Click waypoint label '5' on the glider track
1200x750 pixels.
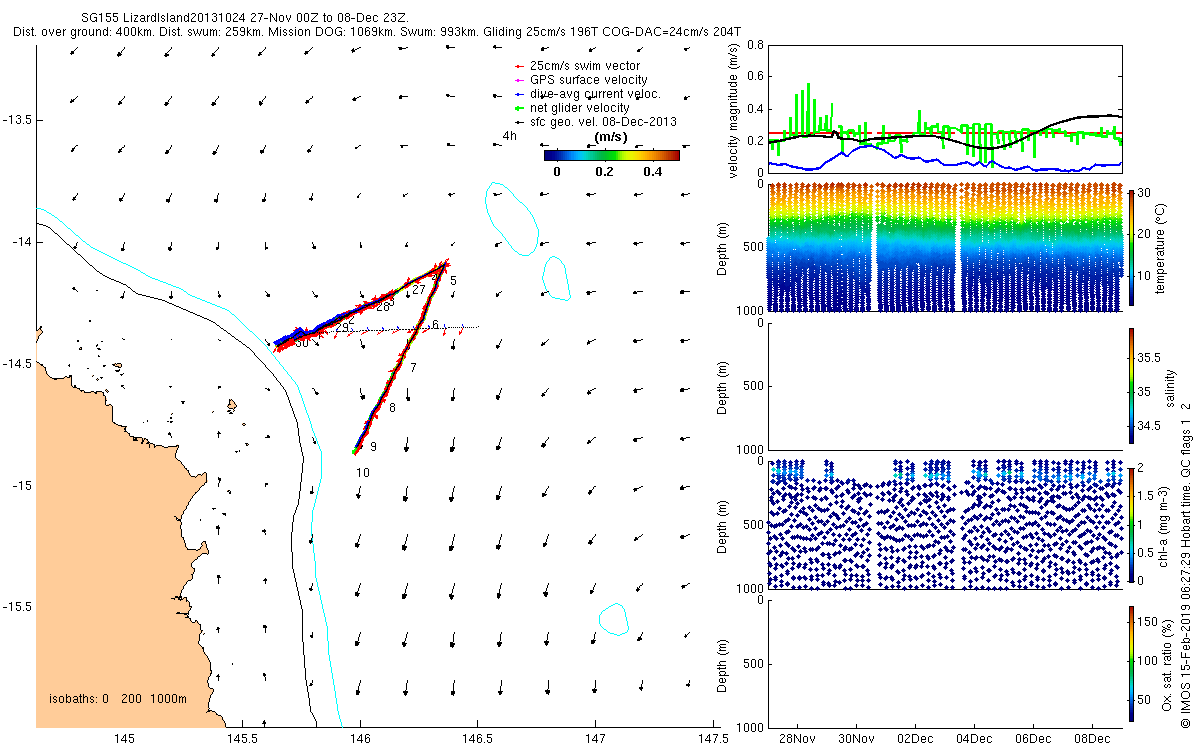pyautogui.click(x=453, y=281)
